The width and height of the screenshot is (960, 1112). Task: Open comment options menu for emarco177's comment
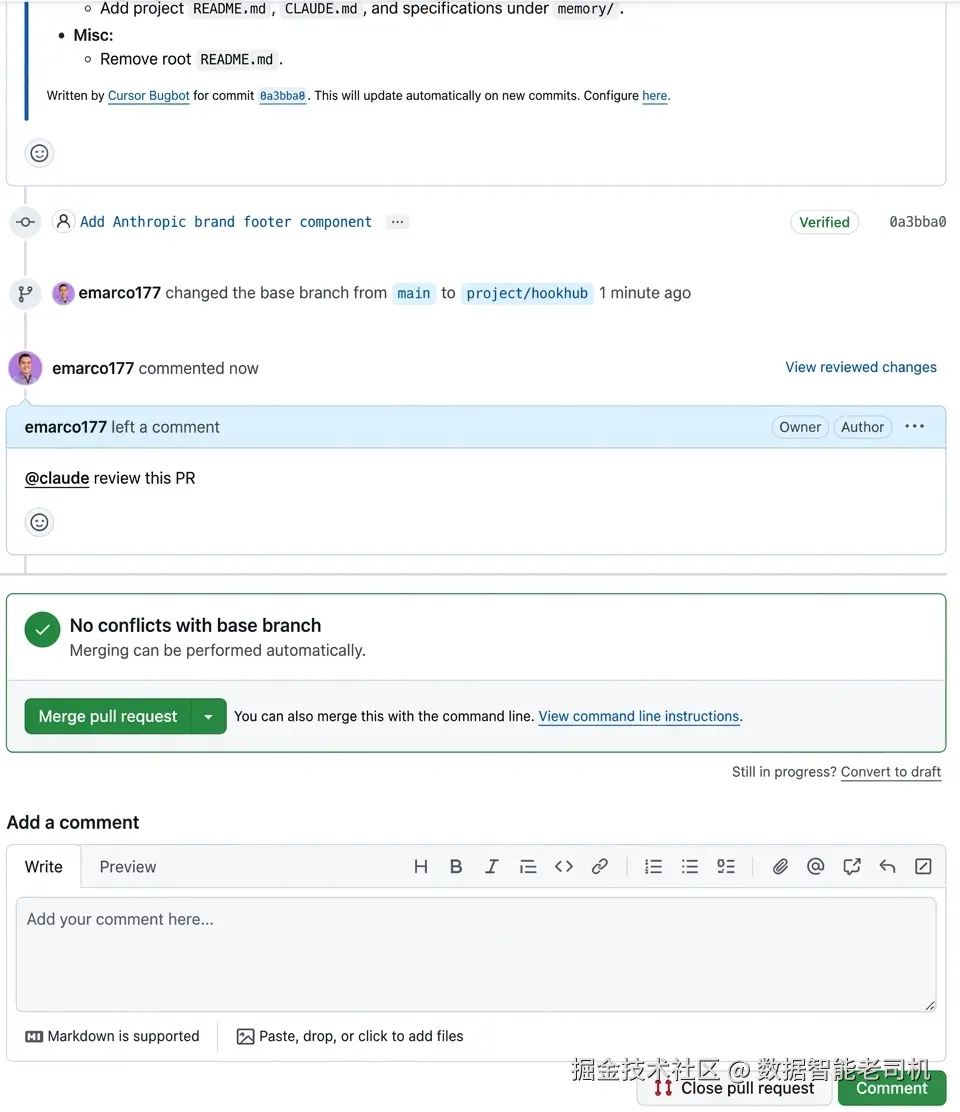[x=914, y=427]
